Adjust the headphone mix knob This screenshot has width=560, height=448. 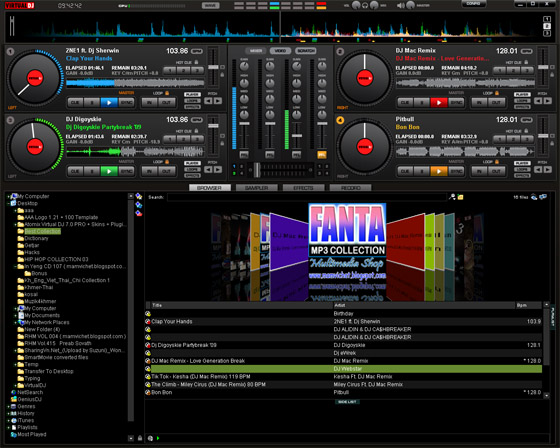click(x=374, y=5)
